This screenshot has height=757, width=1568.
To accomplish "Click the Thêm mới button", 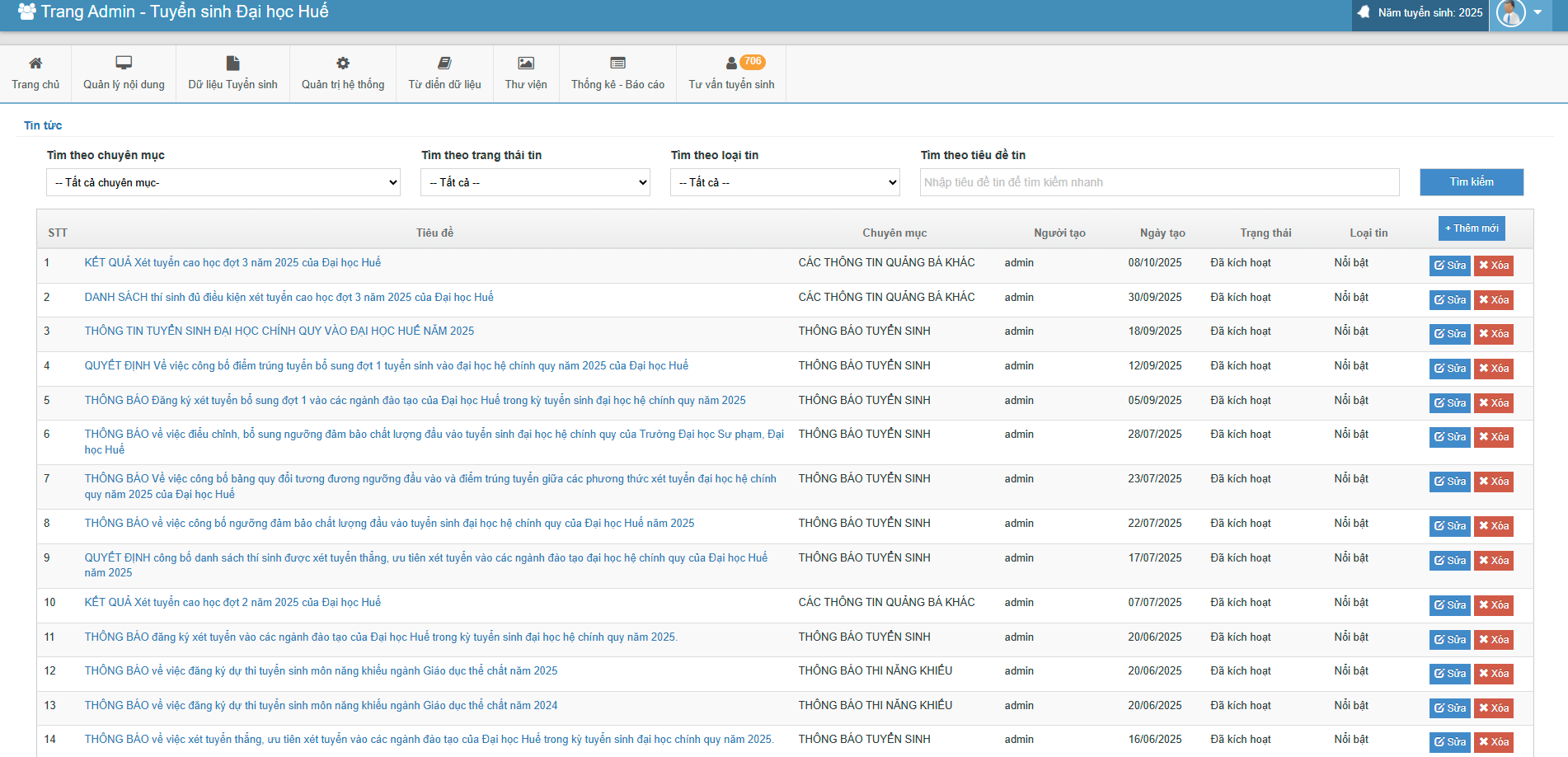I will [x=1472, y=228].
